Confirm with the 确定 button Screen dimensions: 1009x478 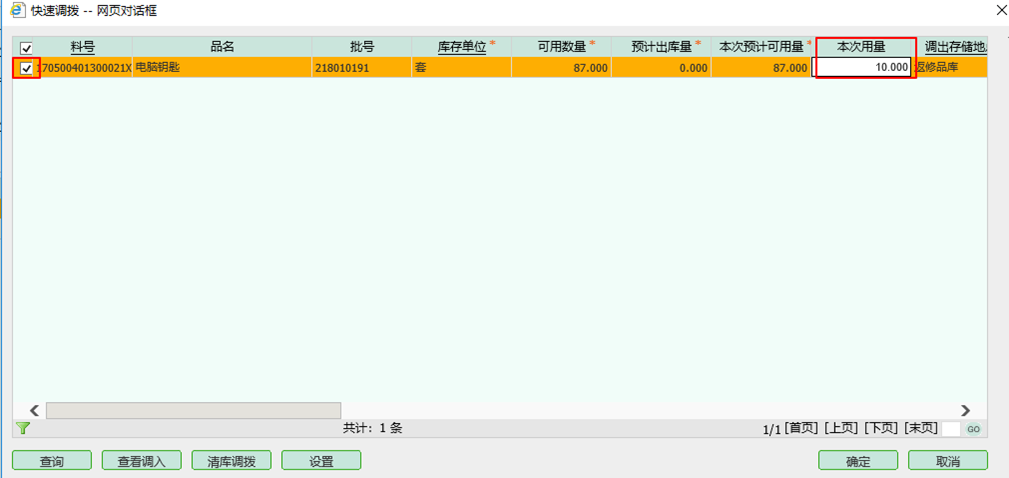(x=857, y=461)
